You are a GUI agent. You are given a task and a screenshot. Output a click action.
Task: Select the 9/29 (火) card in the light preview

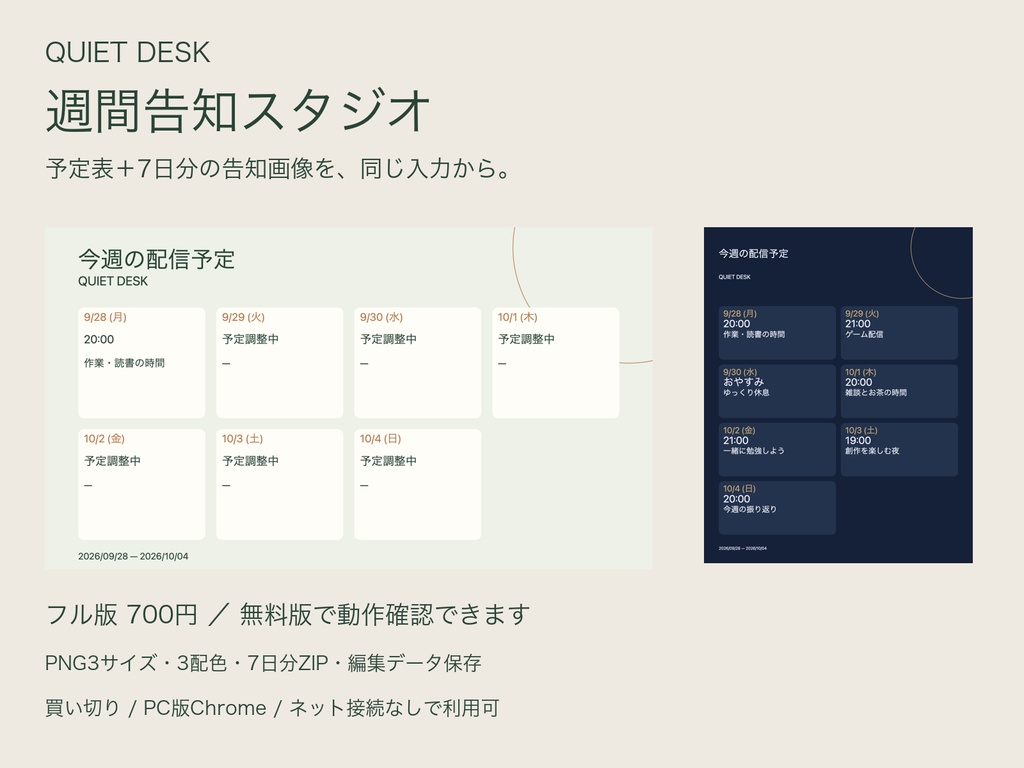tap(280, 362)
